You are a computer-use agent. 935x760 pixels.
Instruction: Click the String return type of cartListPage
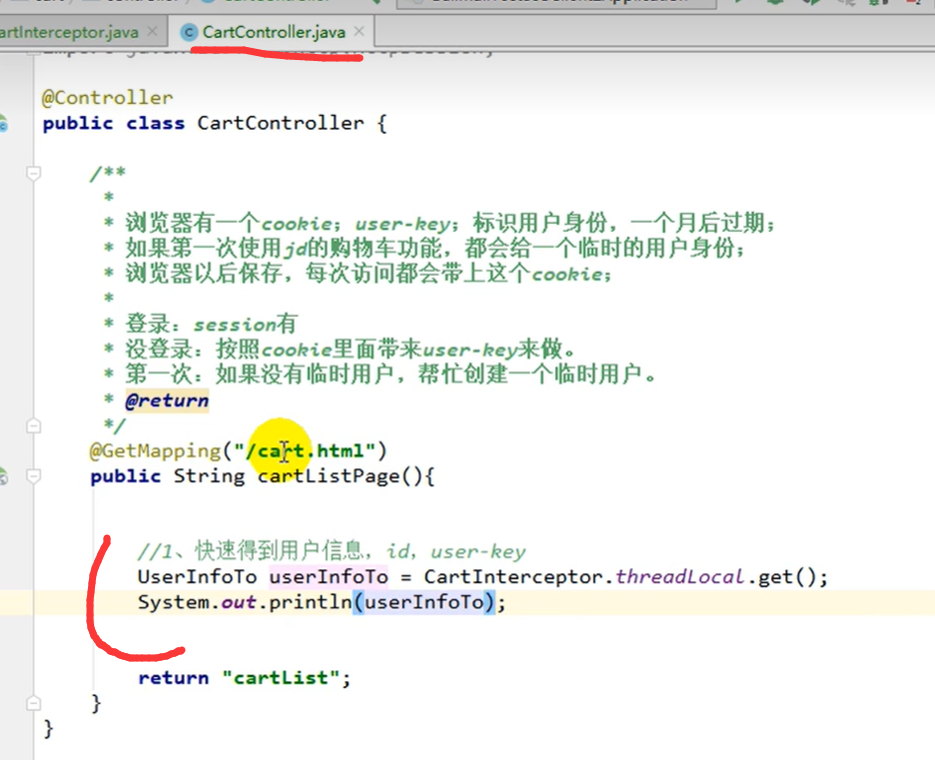[x=209, y=476]
